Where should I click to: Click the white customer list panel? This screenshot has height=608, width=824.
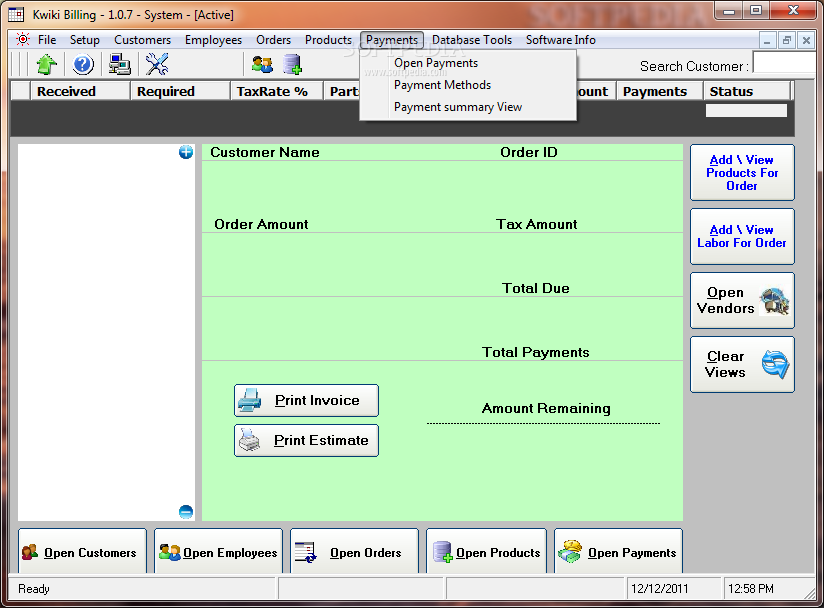(107, 332)
